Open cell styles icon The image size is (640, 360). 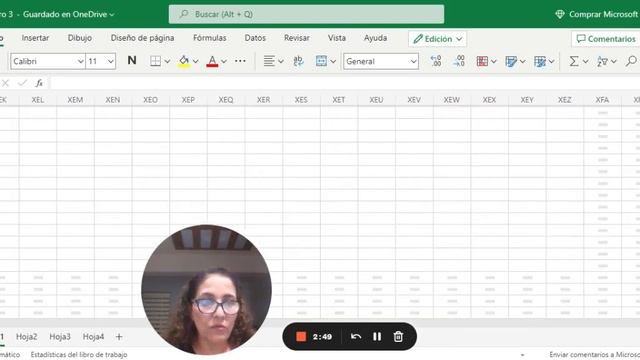pyautogui.click(x=540, y=61)
